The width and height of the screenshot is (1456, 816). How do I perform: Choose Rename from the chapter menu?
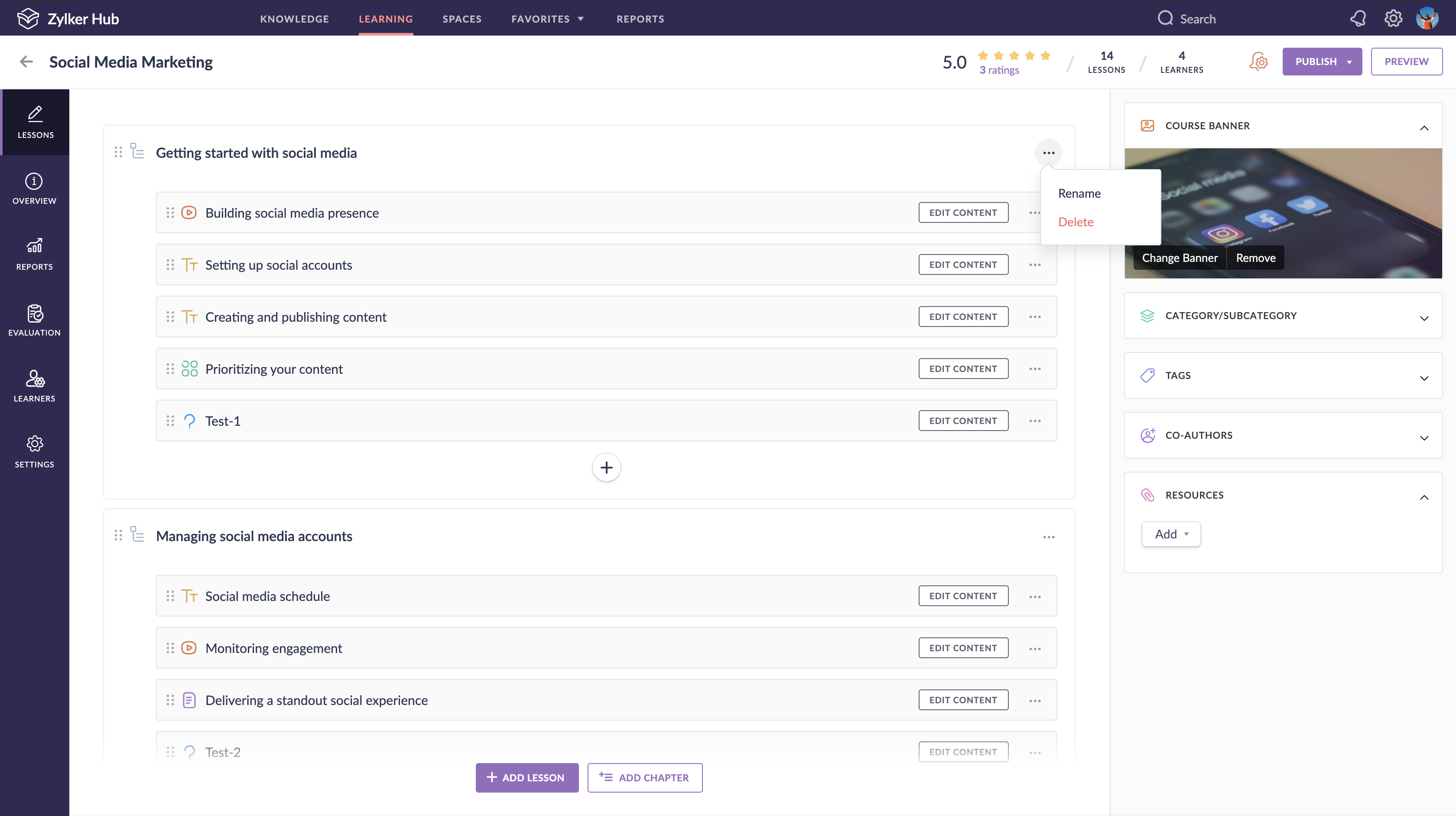click(x=1079, y=193)
